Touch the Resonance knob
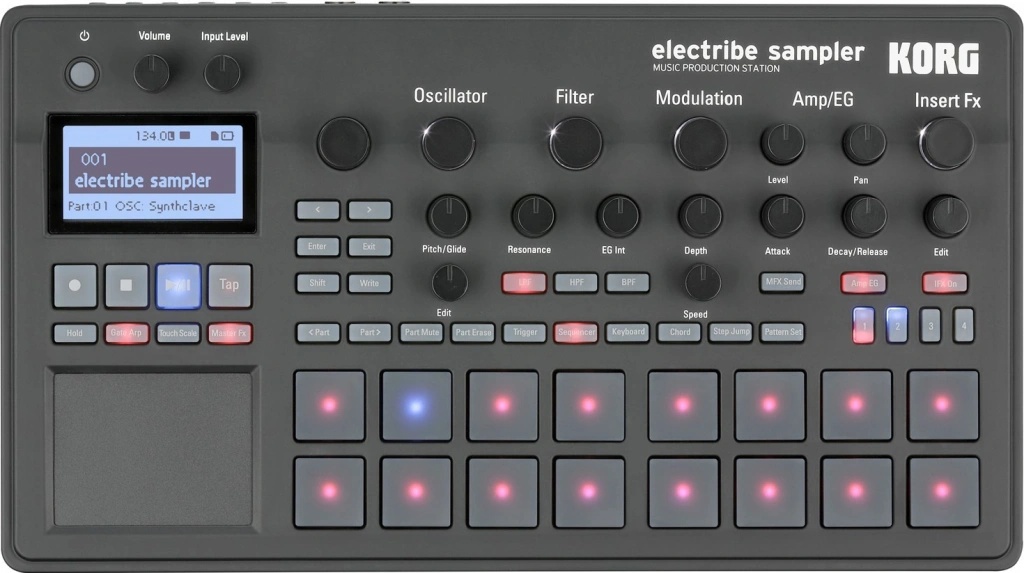Screen dimensions: 1024x573 (533, 216)
